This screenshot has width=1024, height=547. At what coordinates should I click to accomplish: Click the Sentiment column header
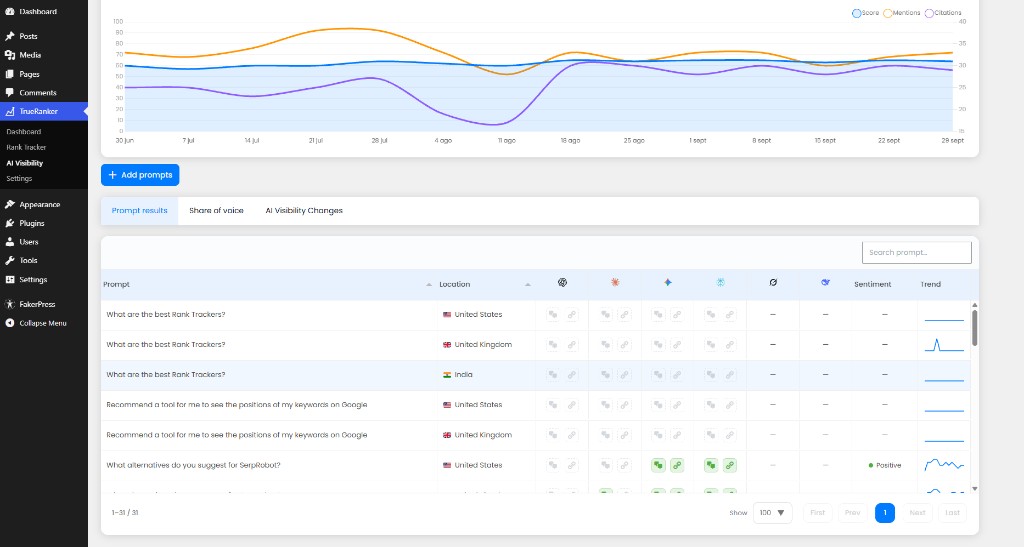click(x=872, y=285)
